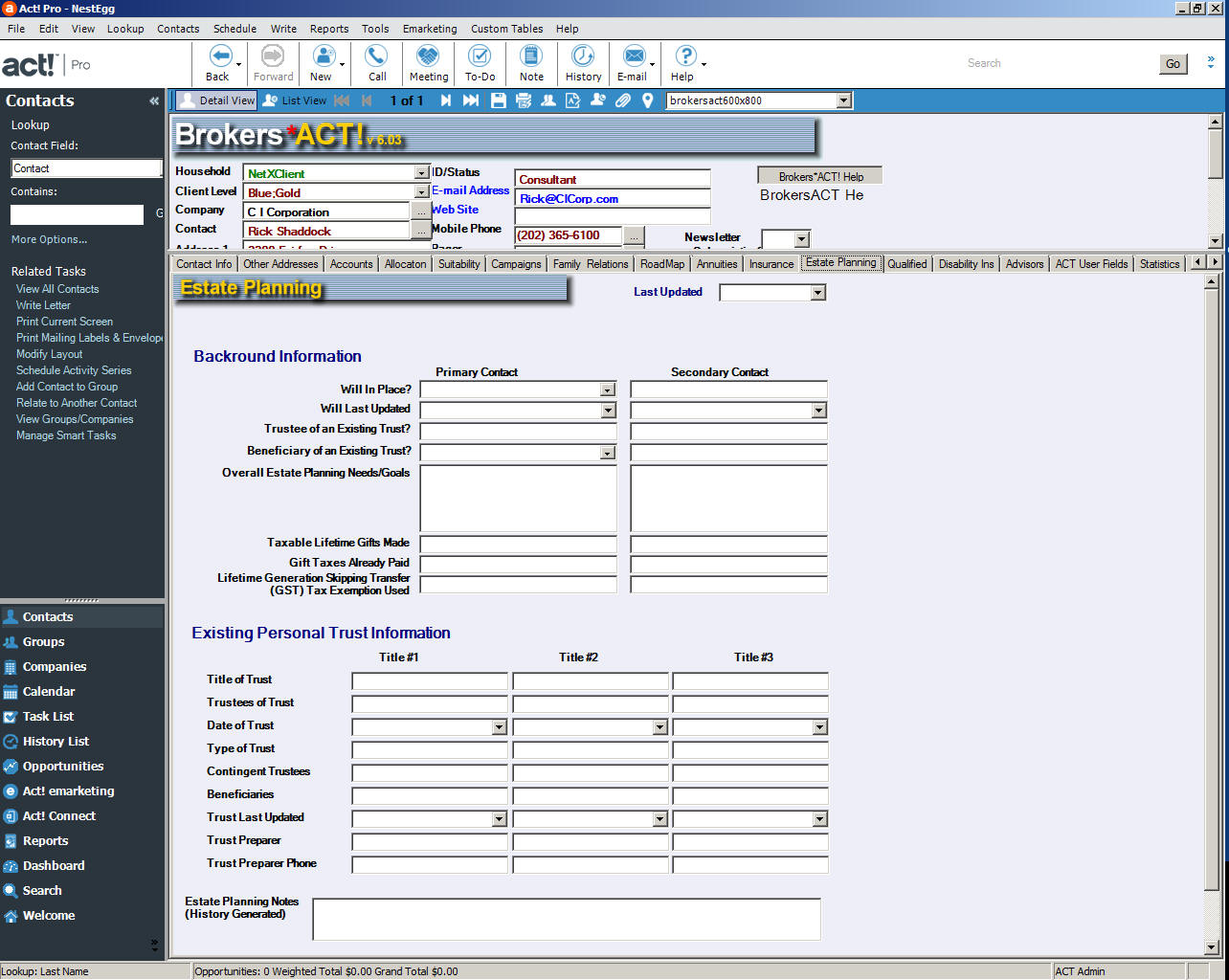The image size is (1229, 980).
Task: Open the Custom Tables menu
Action: (x=506, y=29)
